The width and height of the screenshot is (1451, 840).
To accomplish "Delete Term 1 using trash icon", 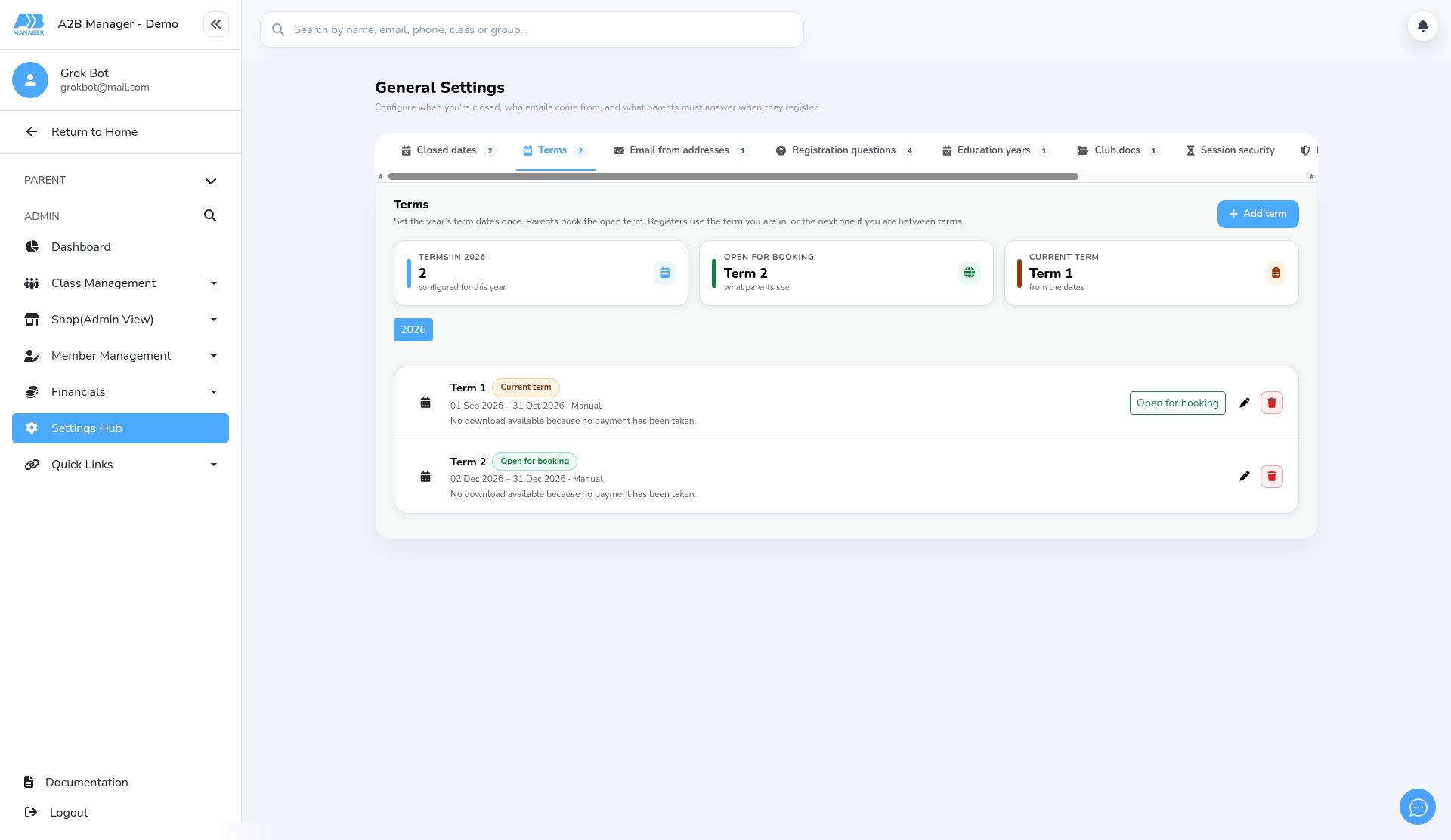I will (1272, 403).
